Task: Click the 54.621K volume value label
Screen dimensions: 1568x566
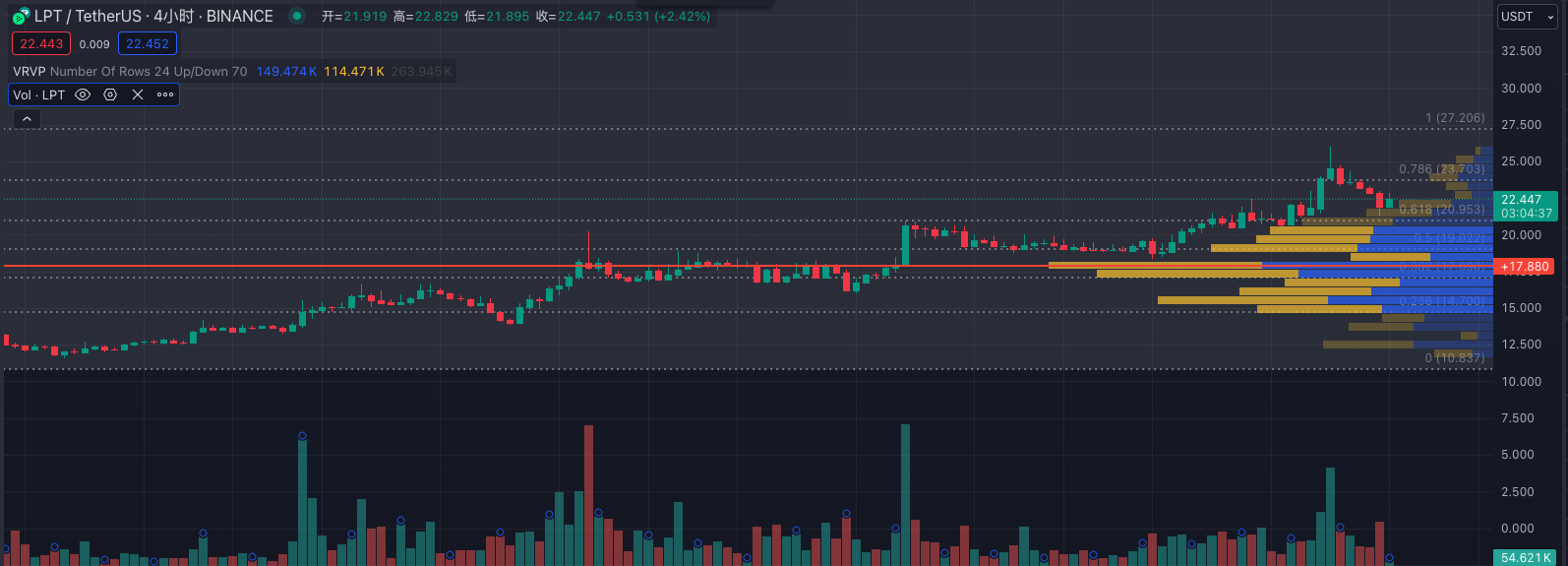Action: [x=1525, y=558]
